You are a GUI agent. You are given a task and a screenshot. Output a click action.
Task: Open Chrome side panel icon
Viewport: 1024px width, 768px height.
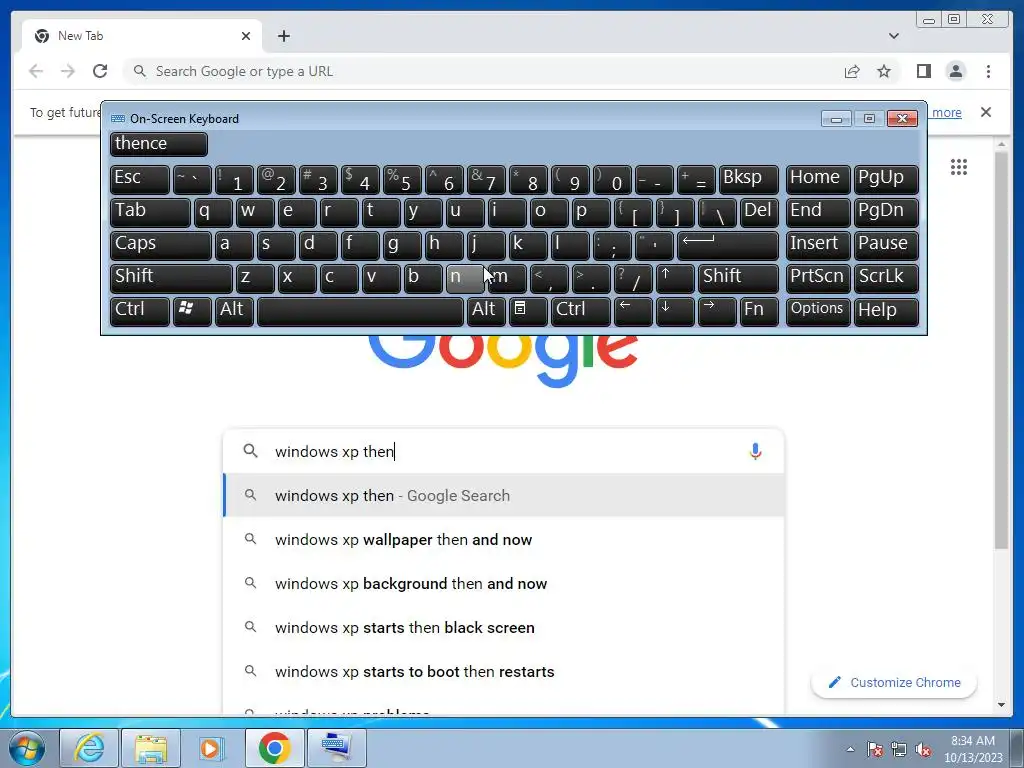click(x=923, y=71)
